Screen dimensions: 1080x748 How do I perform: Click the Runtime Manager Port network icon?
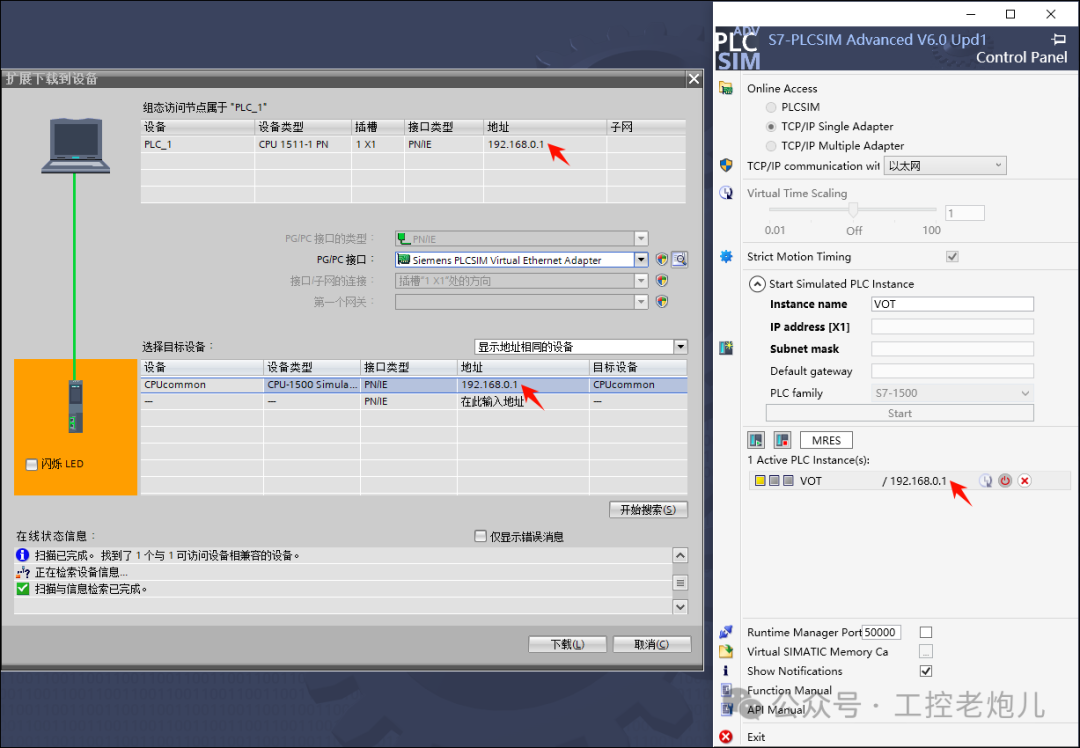tap(726, 632)
